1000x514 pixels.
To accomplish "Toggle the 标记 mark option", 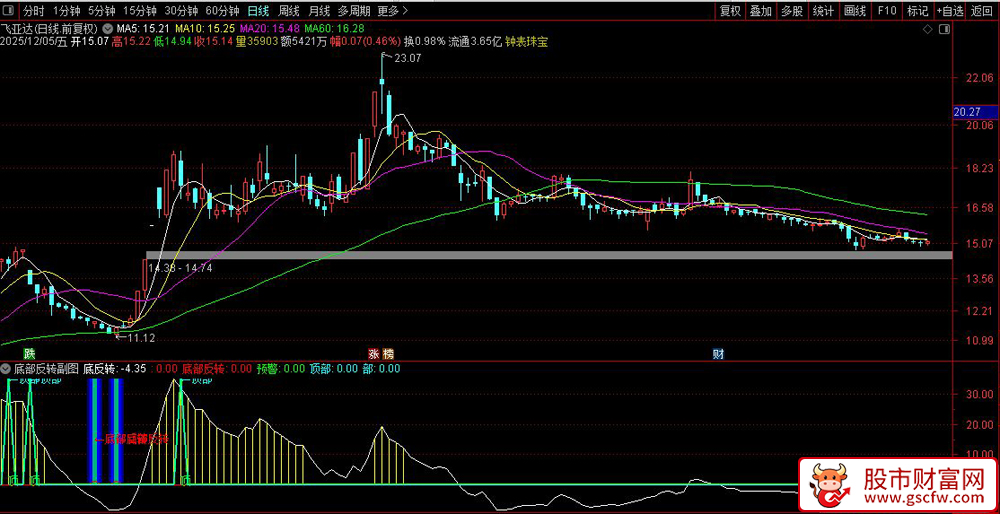I will coord(917,11).
